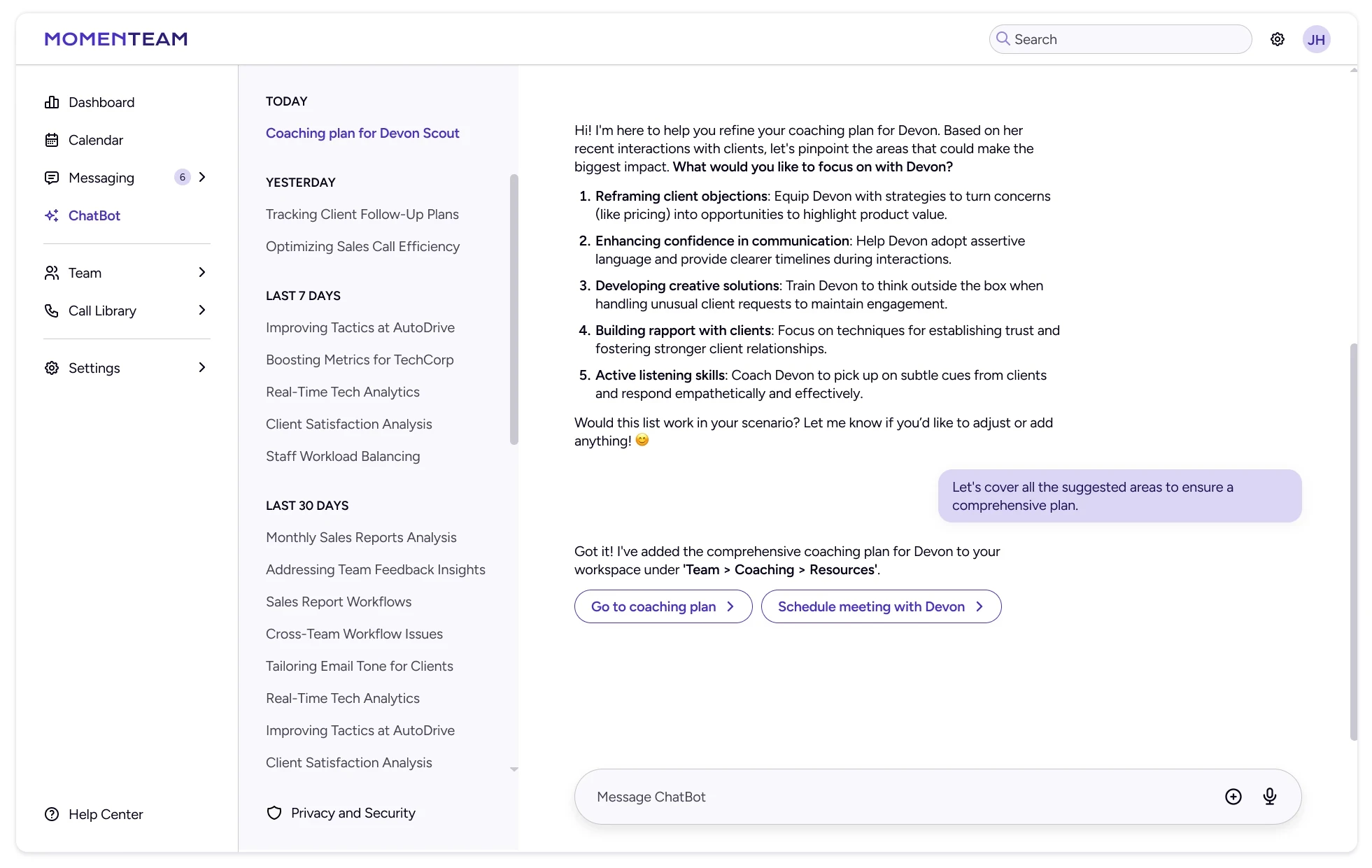This screenshot has height=868, width=1372.
Task: Expand the Call Library chevron
Action: coord(202,311)
